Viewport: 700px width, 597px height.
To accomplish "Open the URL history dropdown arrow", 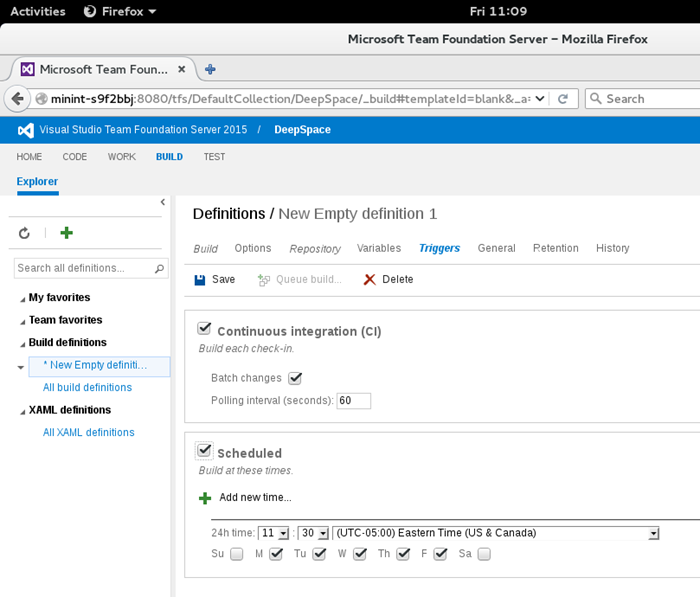I will click(x=540, y=99).
